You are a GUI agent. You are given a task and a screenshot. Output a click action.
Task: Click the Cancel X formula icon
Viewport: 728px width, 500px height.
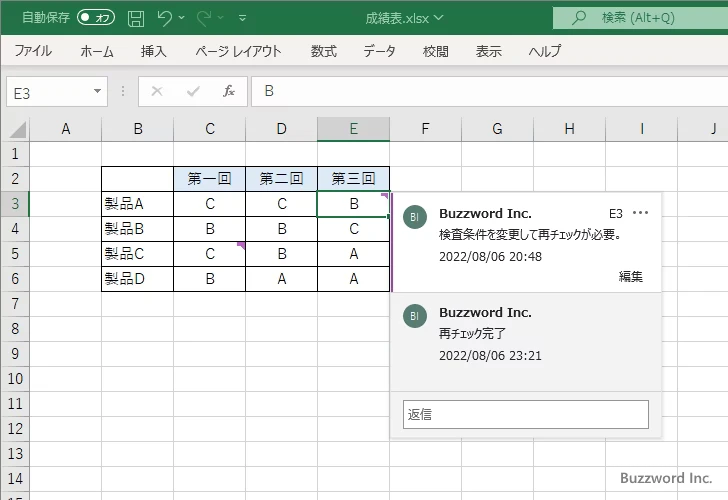tap(157, 91)
